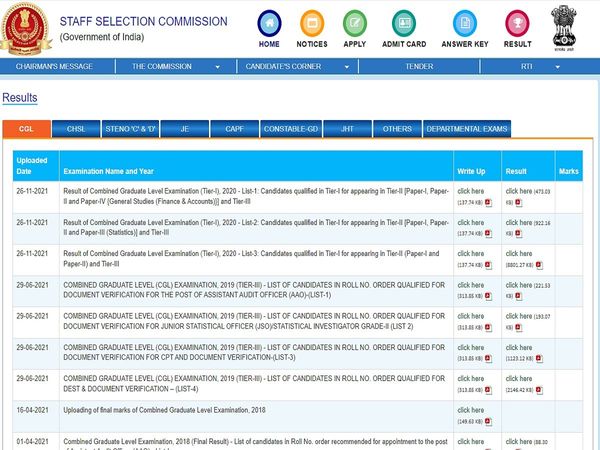Open Result PDF icon for Tier-I 2020 List-2
The image size is (600, 450).
click(x=518, y=233)
